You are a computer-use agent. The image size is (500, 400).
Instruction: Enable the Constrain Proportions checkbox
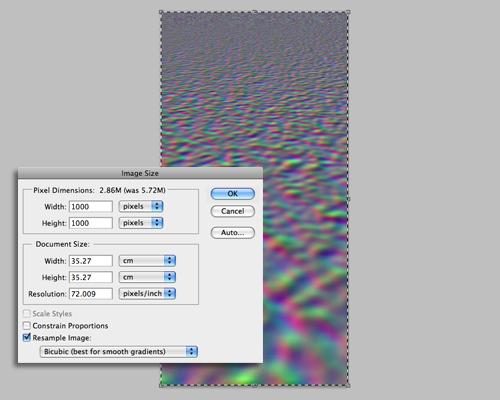tap(27, 325)
